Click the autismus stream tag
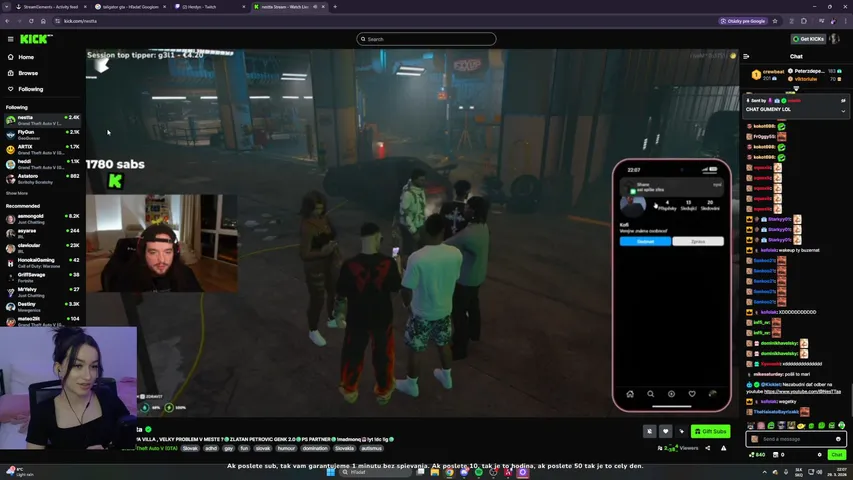 372,448
